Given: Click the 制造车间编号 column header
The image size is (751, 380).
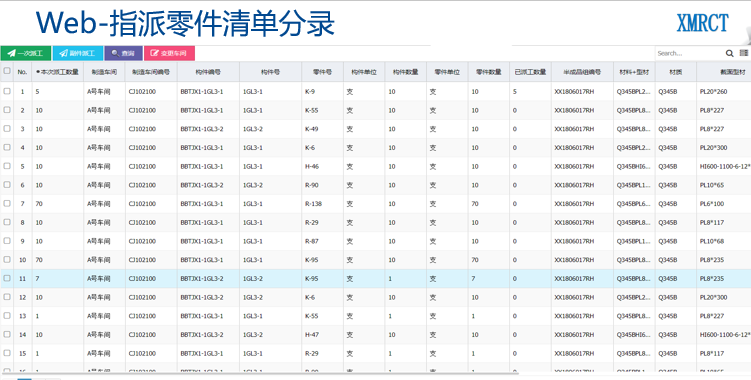Looking at the screenshot, I should point(151,72).
